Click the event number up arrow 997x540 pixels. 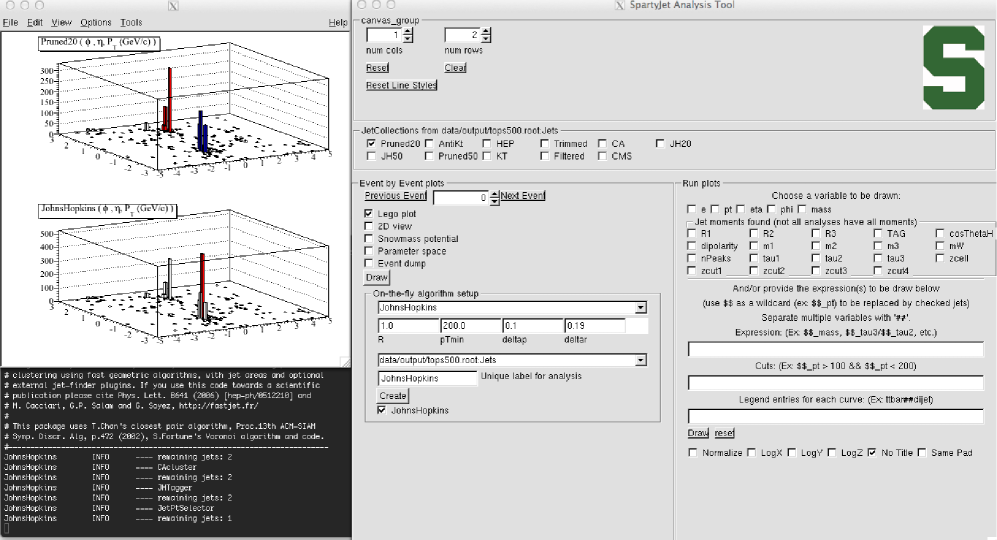point(493,194)
